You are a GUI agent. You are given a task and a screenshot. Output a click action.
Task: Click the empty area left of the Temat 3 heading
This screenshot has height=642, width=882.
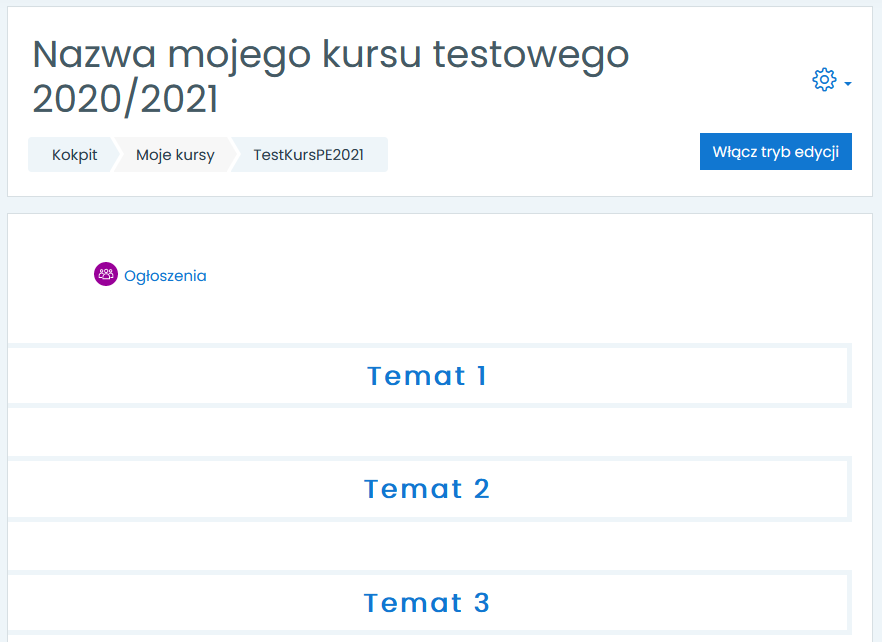(180, 603)
